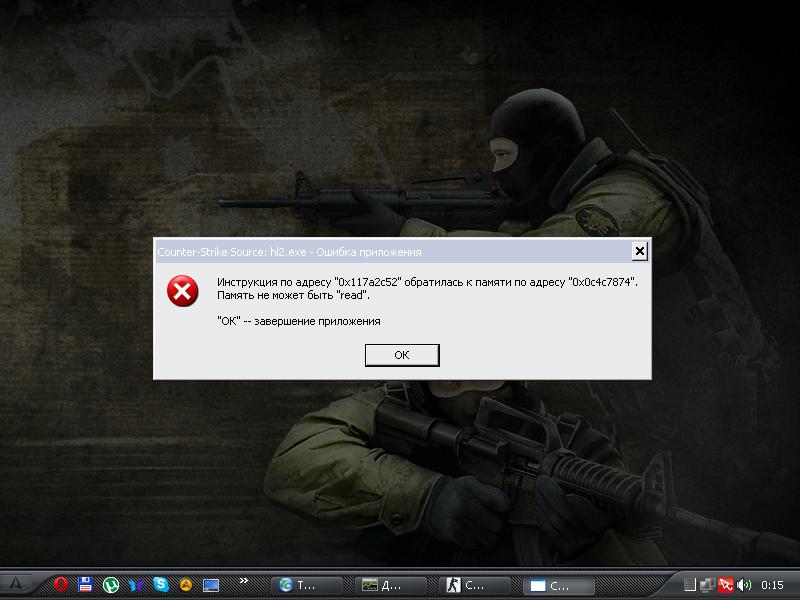Switch to the active 'C...' error window taskbar button
Screen dimensions: 800x600
(x=559, y=585)
